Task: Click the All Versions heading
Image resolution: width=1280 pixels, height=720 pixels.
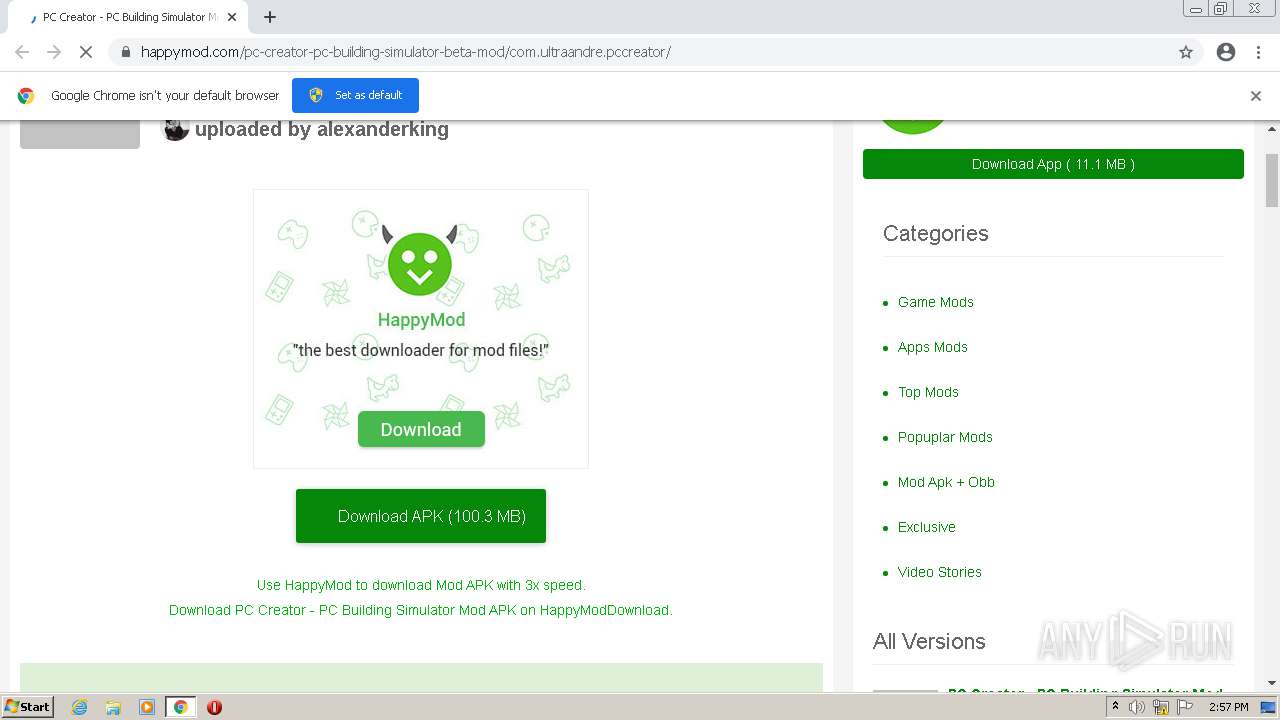Action: (x=929, y=641)
